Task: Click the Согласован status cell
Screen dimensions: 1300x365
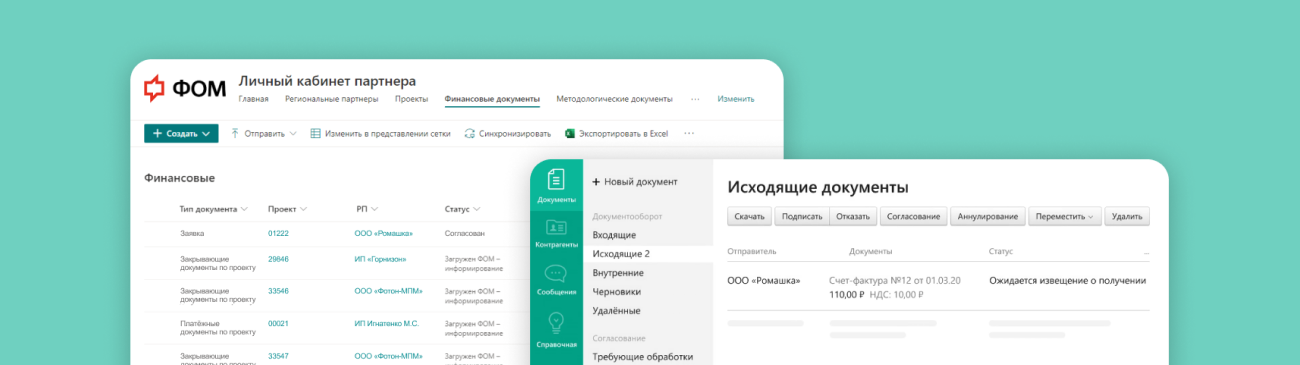Action: tap(465, 233)
